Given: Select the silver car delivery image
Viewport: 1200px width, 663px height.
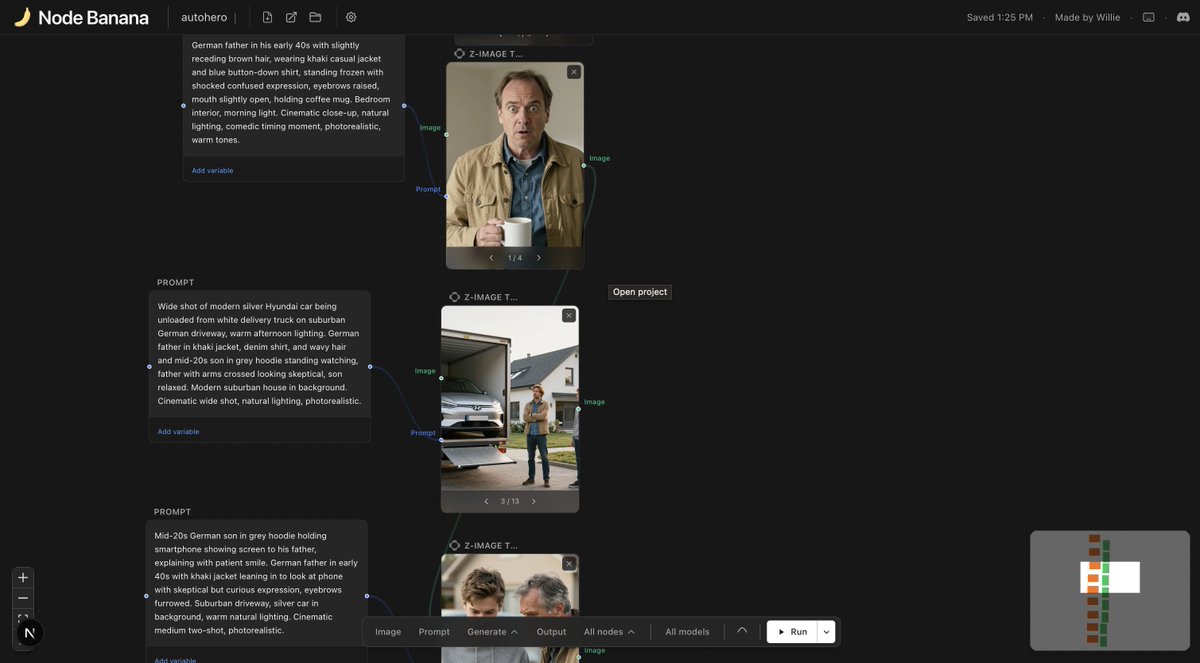Looking at the screenshot, I should tap(510, 398).
